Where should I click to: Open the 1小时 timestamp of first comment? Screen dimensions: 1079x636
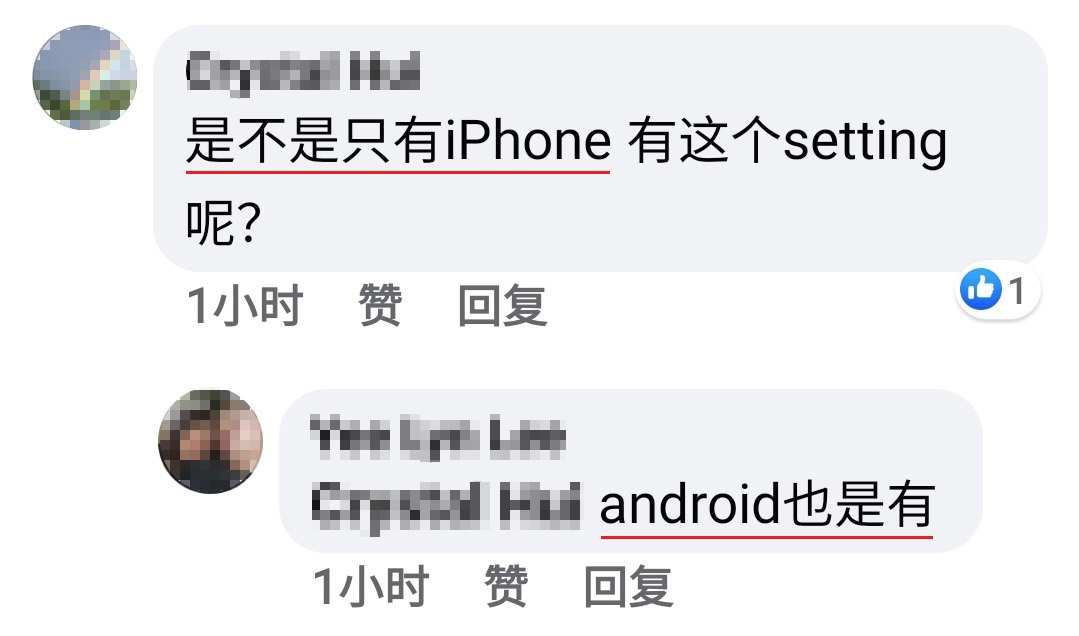pos(244,305)
